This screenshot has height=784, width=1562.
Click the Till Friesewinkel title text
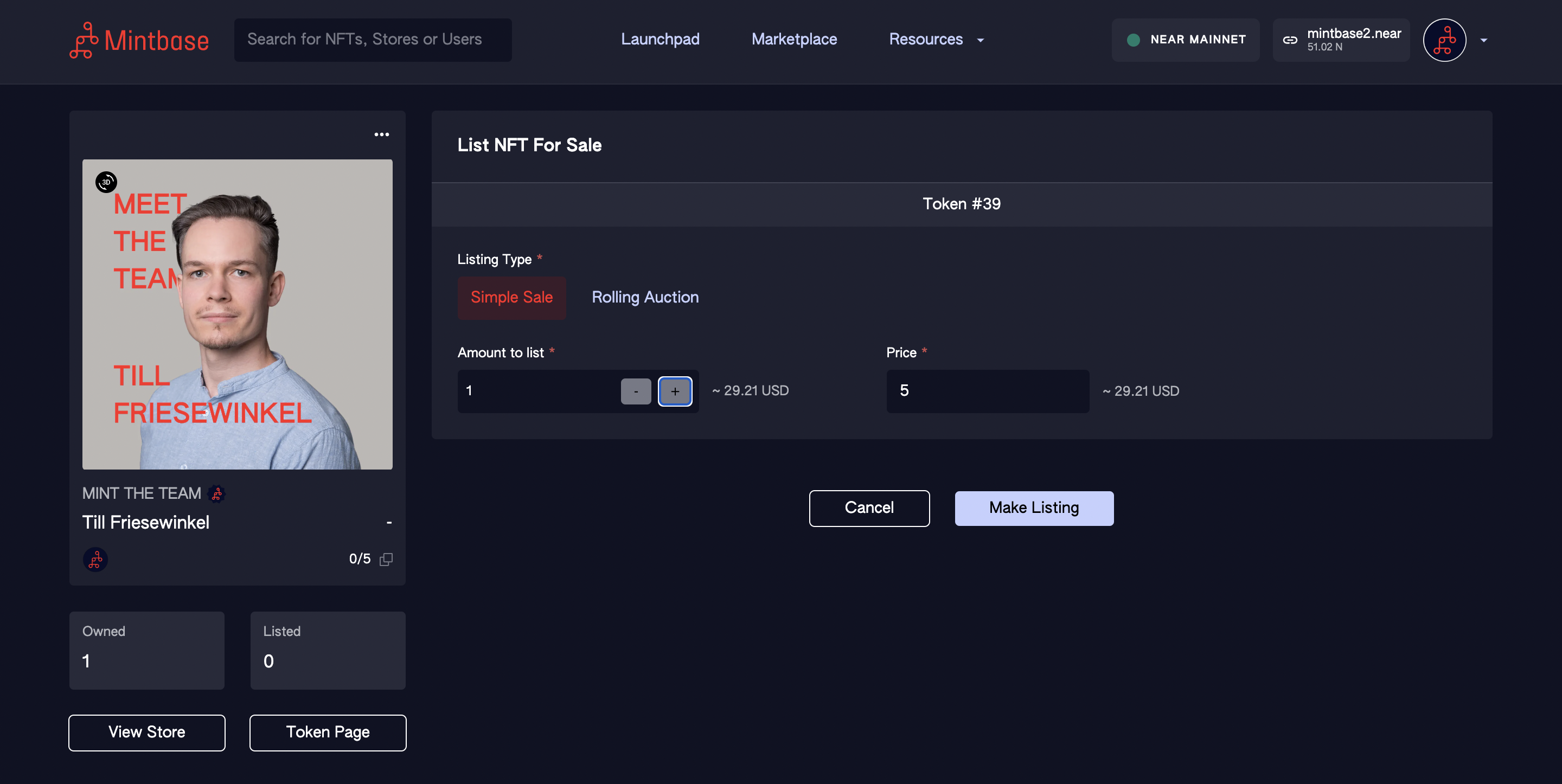click(x=145, y=522)
